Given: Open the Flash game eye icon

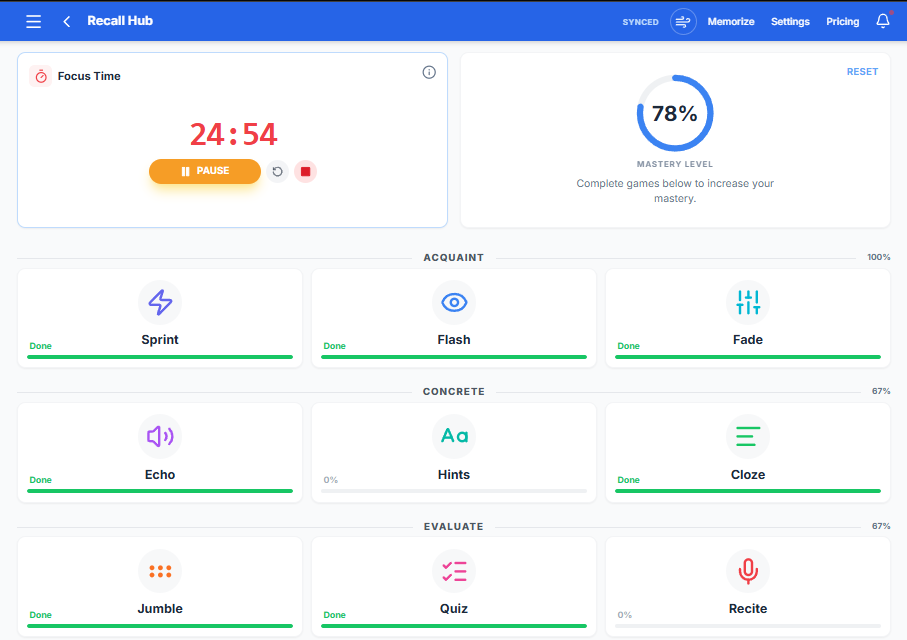Looking at the screenshot, I should point(454,302).
